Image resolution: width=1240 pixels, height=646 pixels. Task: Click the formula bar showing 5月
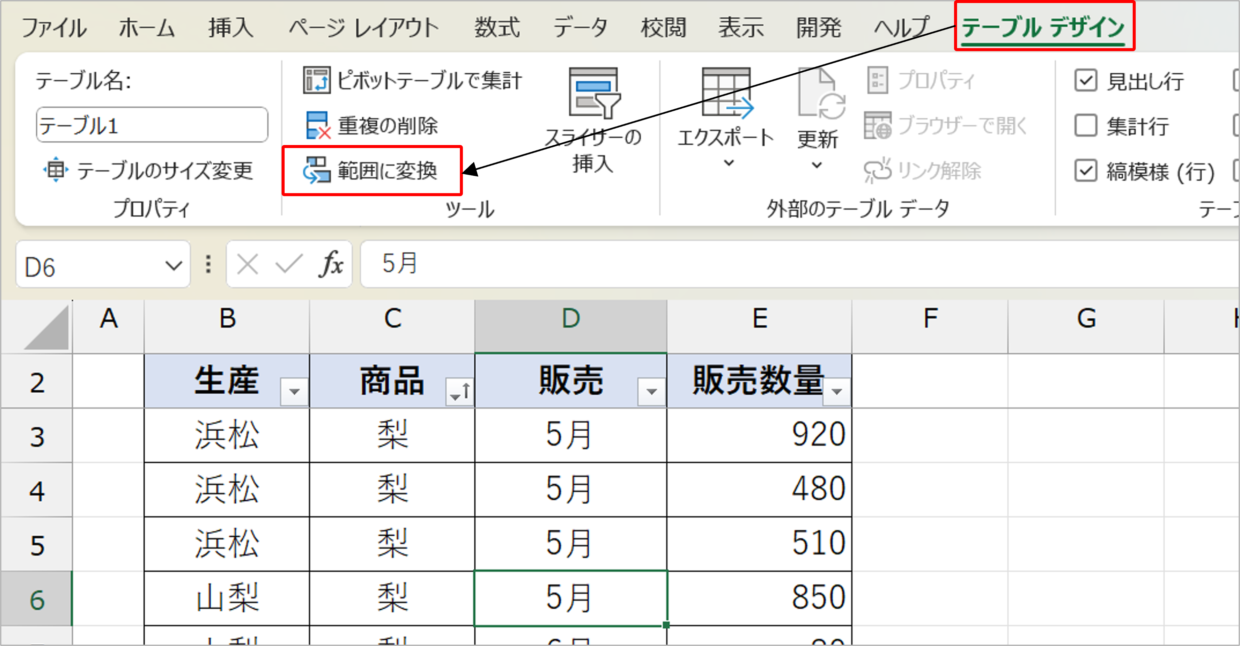(800, 264)
